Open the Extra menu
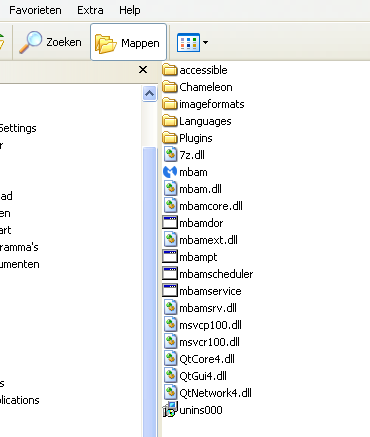The image size is (370, 437). coord(90,10)
